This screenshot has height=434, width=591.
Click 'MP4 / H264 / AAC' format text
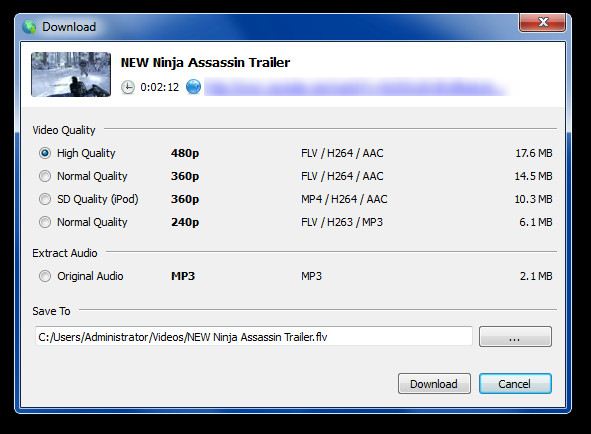pyautogui.click(x=344, y=199)
